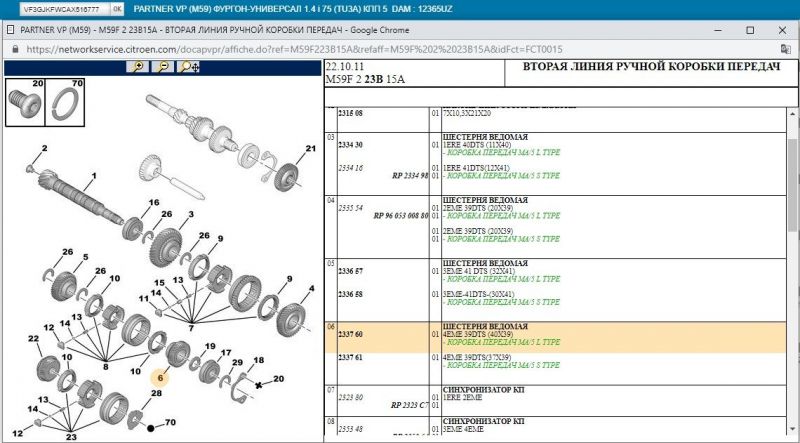Click part number 21 in the diagram
The width and height of the screenshot is (800, 443).
pos(310,149)
